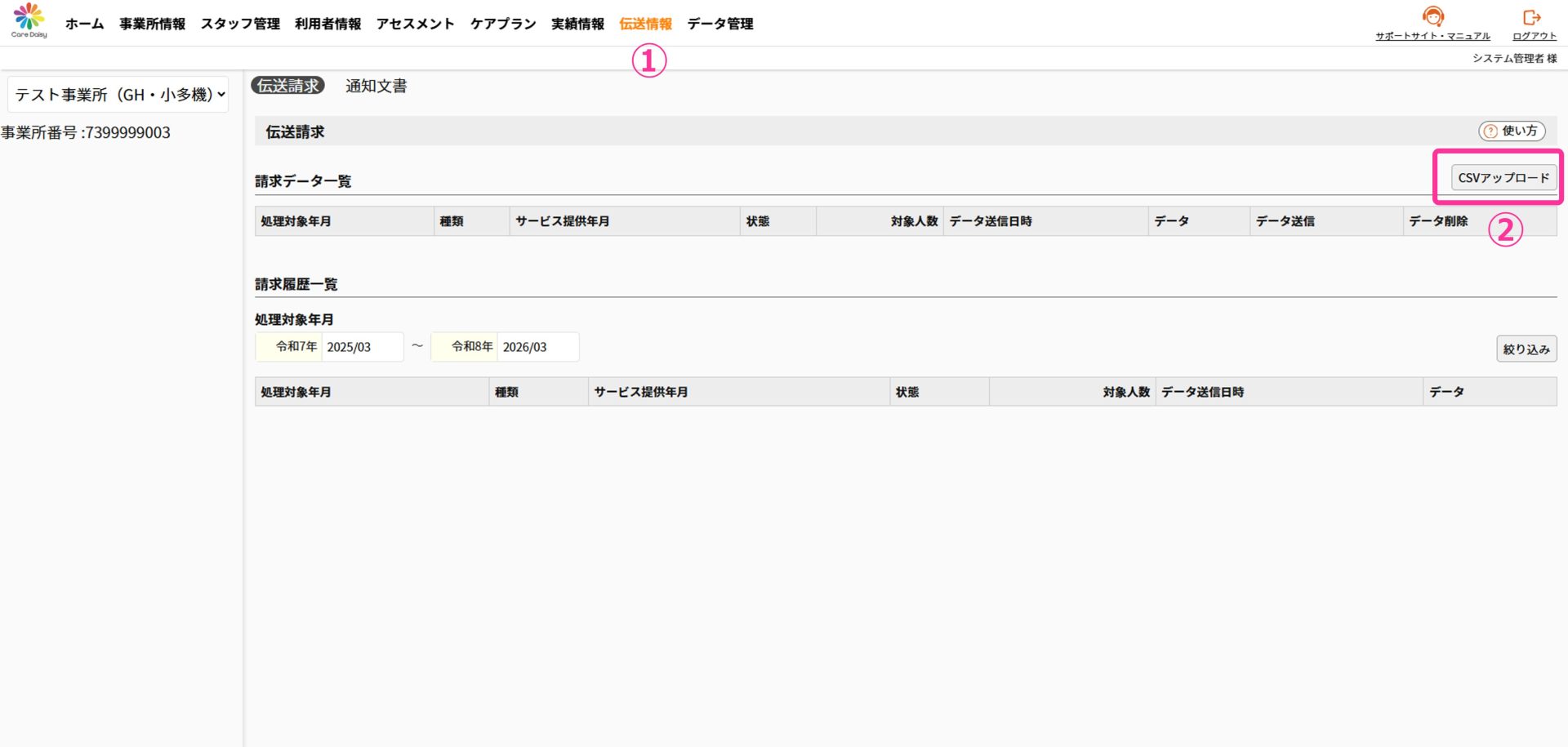Click the end date field 2026/03
The width and height of the screenshot is (1568, 747).
coord(537,347)
